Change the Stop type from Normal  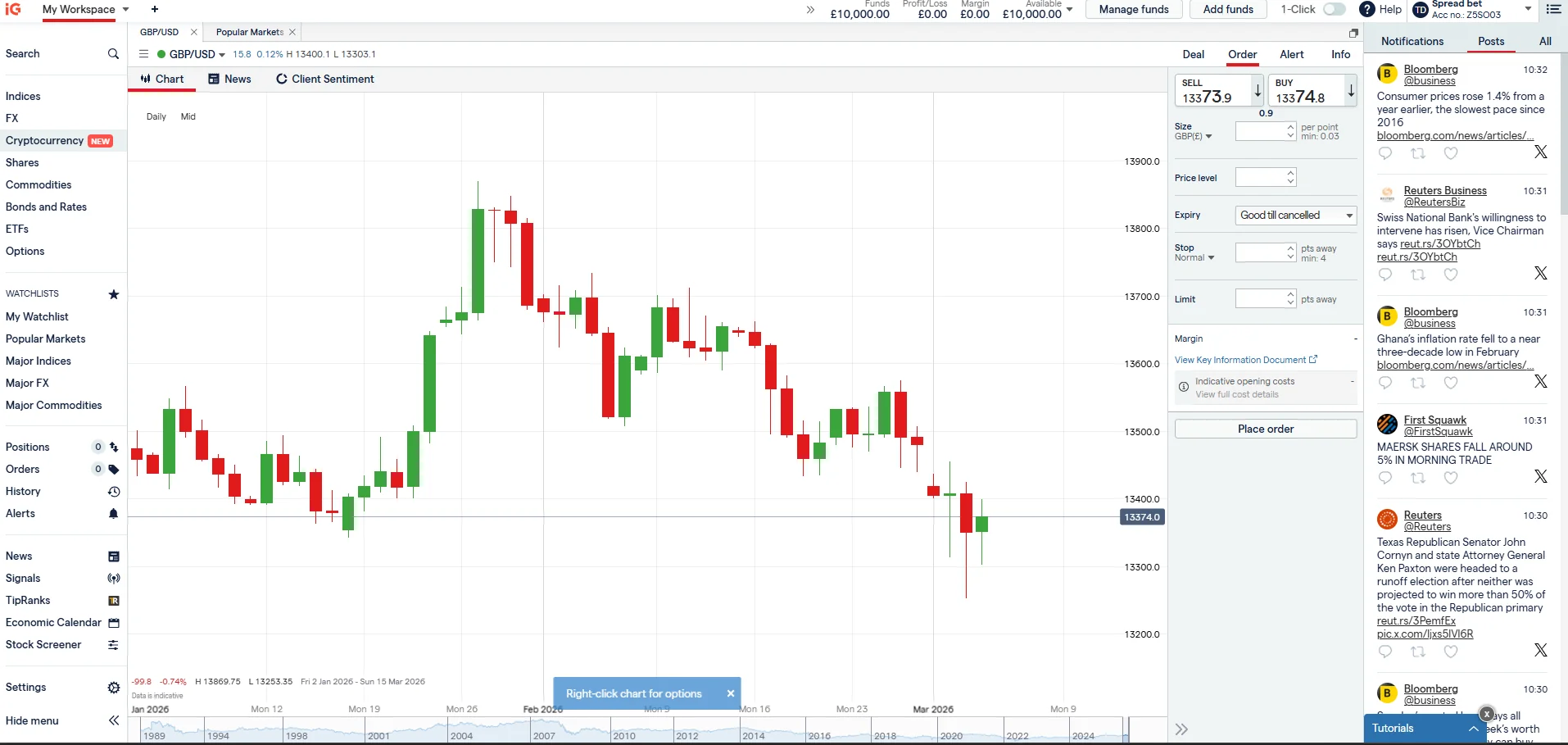[x=1196, y=258]
